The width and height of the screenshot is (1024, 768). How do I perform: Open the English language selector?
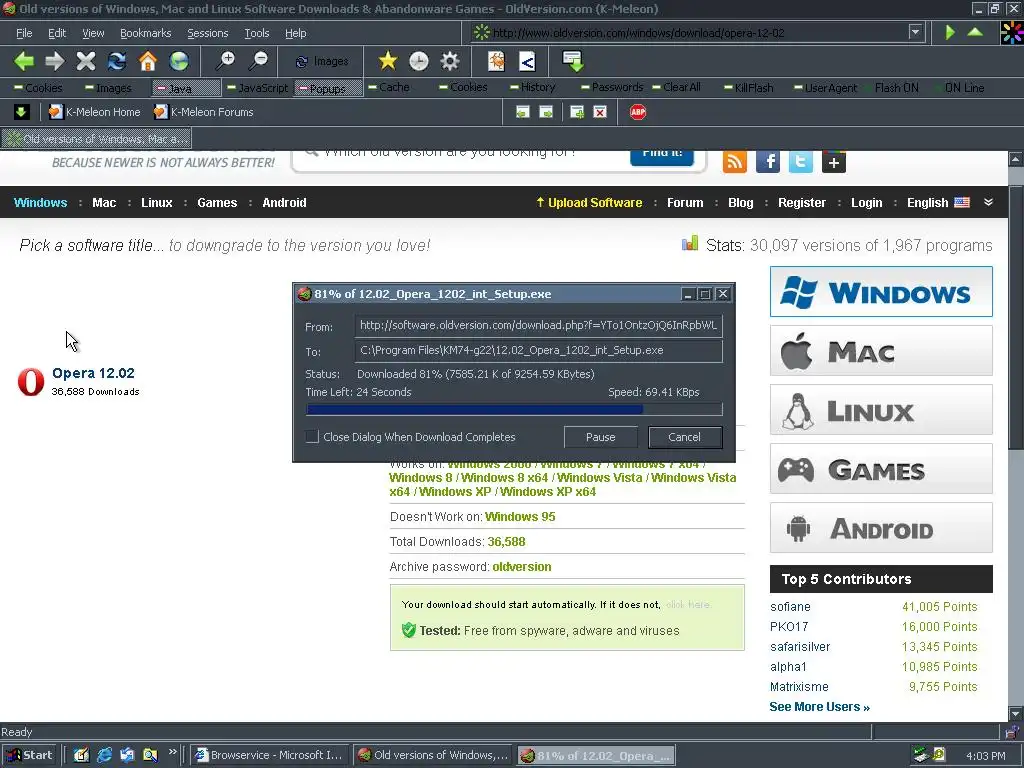coord(938,202)
